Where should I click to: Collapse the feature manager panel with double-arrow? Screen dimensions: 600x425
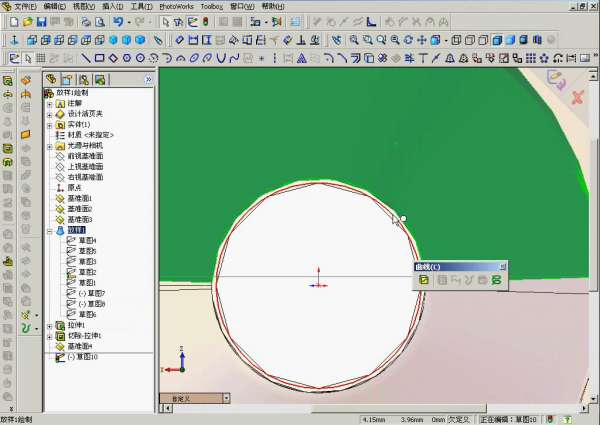tap(148, 79)
